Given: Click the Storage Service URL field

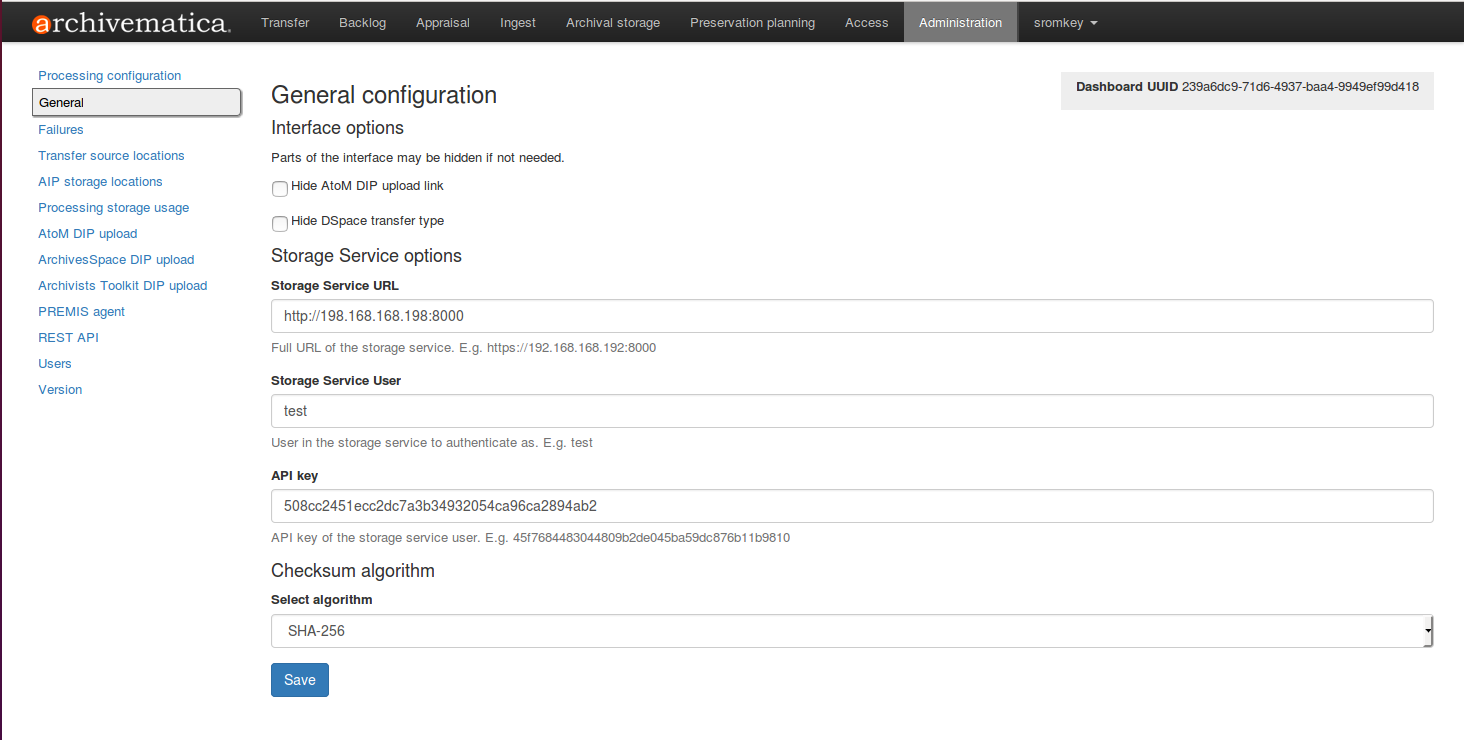Looking at the screenshot, I should coord(851,316).
